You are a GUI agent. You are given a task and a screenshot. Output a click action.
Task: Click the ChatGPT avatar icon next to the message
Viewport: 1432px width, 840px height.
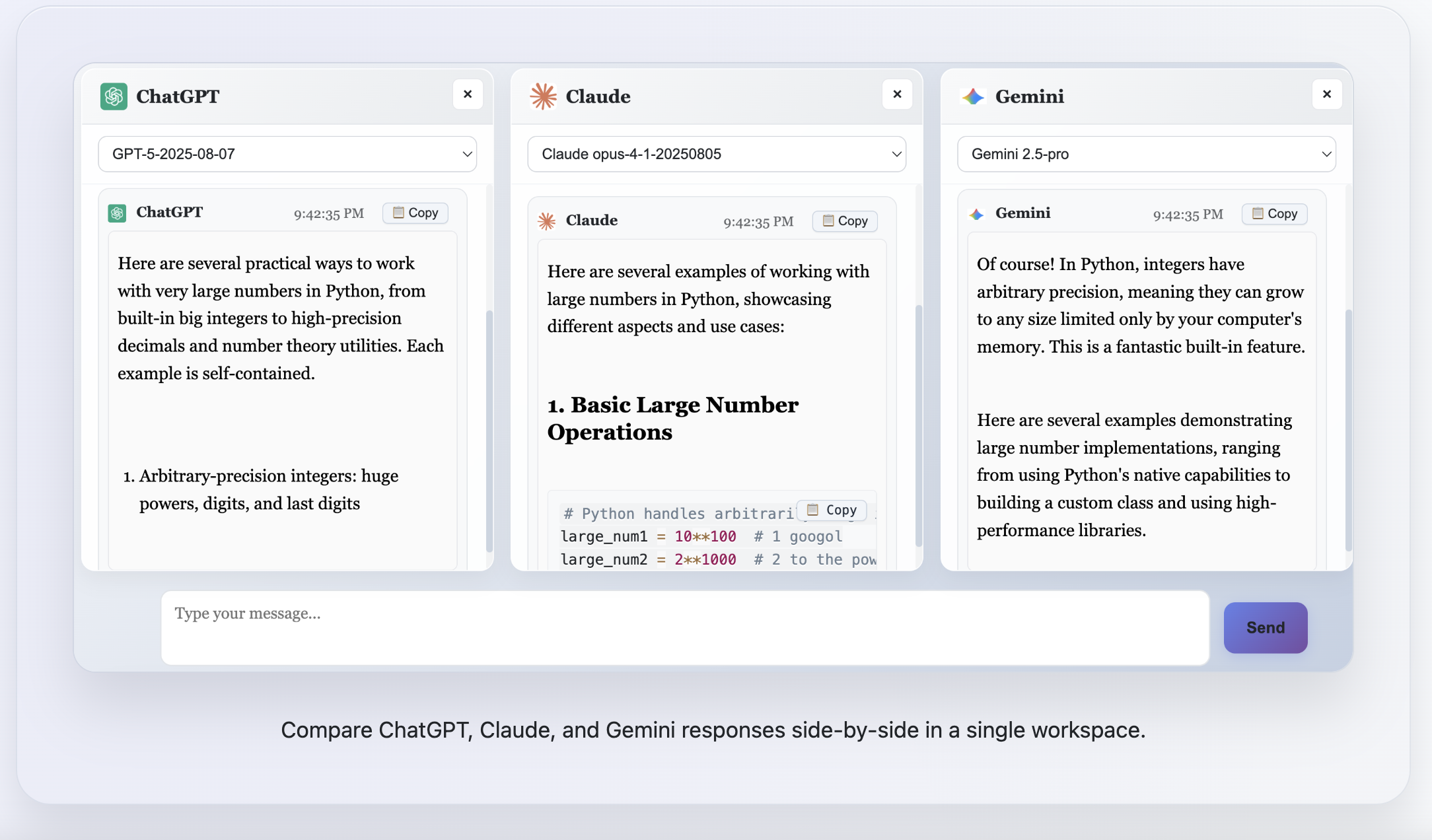117,213
